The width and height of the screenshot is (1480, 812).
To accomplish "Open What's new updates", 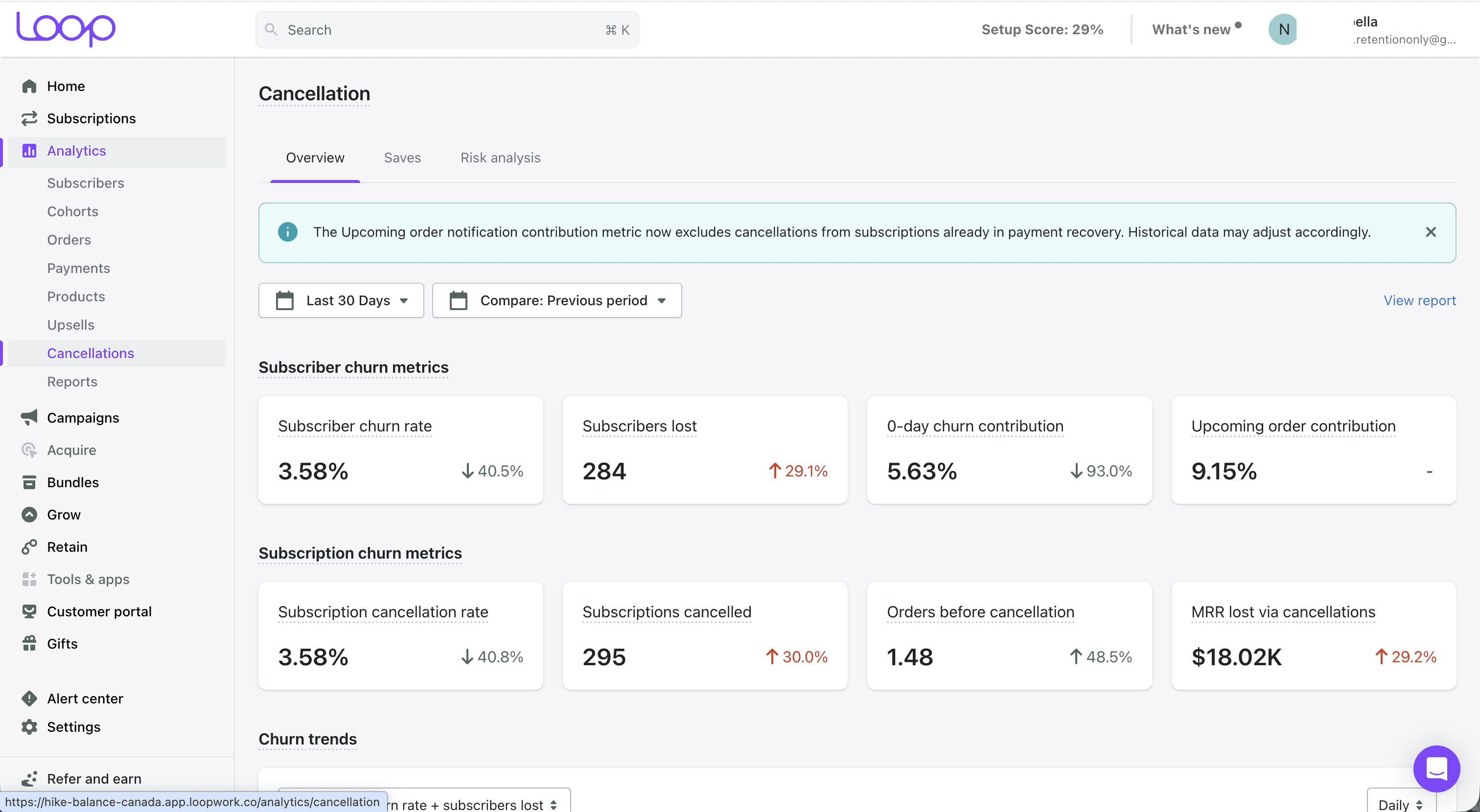I will pos(1191,30).
